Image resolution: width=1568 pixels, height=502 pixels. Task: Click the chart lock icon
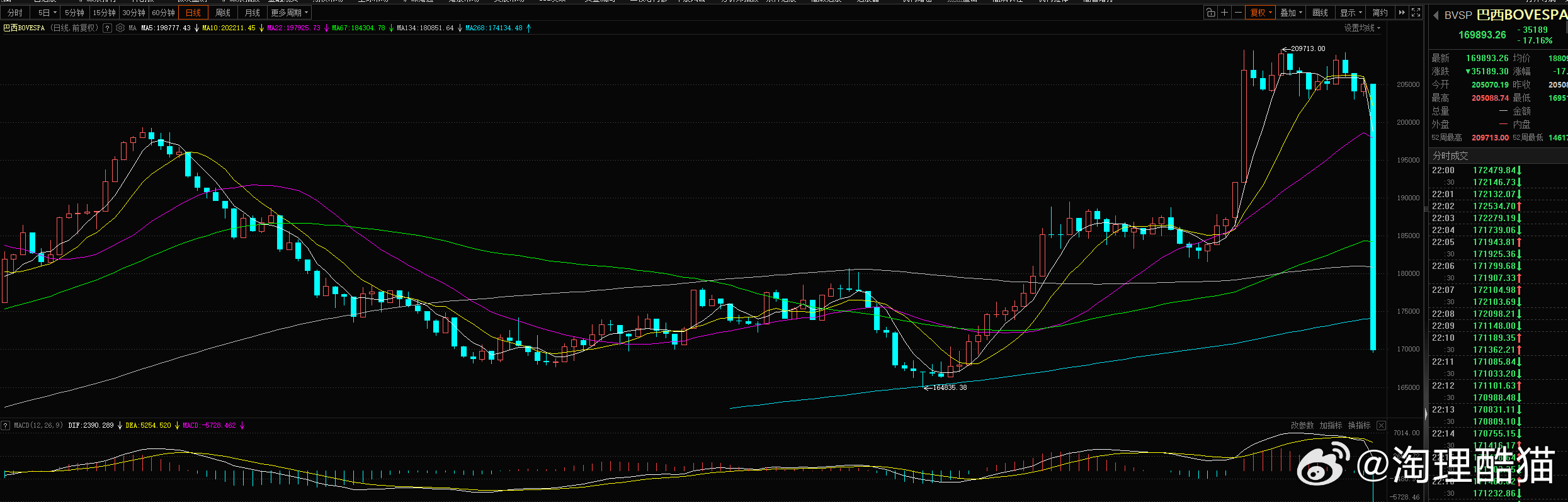click(1210, 13)
